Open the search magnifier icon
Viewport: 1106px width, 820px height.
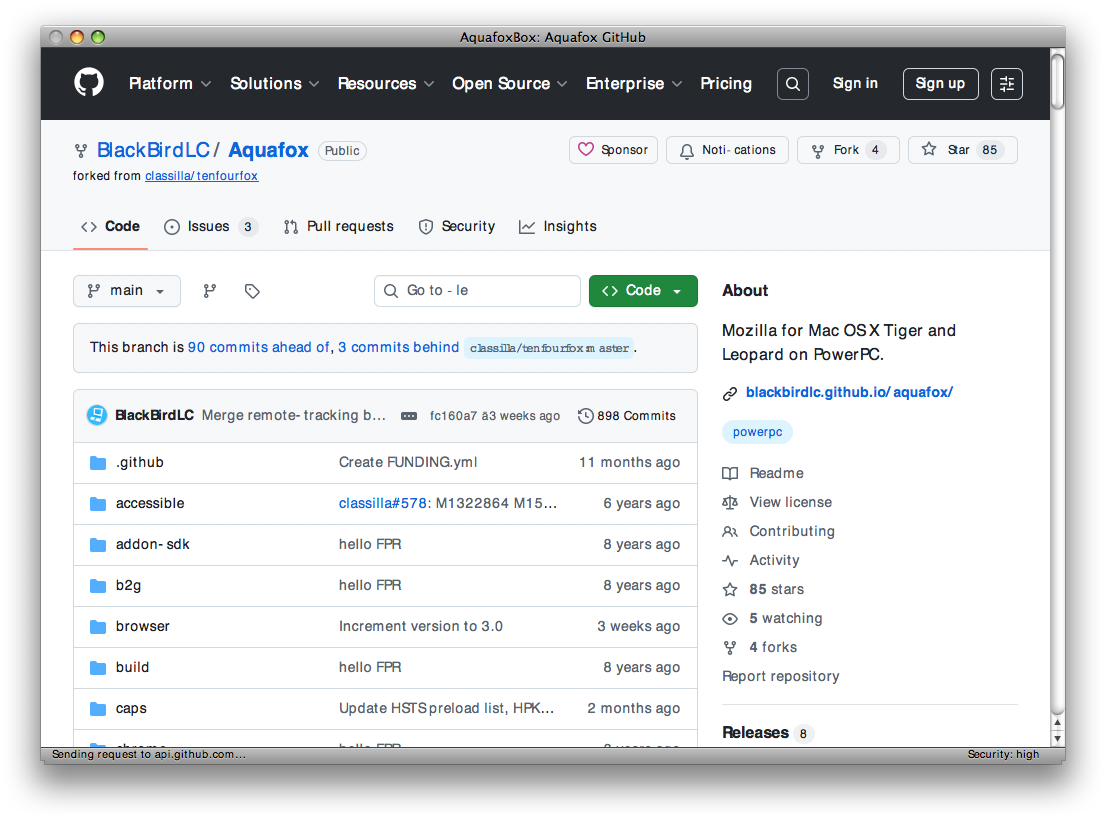[x=792, y=83]
